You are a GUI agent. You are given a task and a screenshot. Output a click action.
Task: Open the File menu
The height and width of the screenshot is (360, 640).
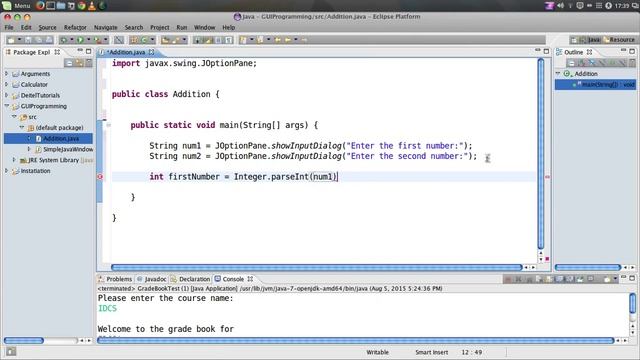9,27
